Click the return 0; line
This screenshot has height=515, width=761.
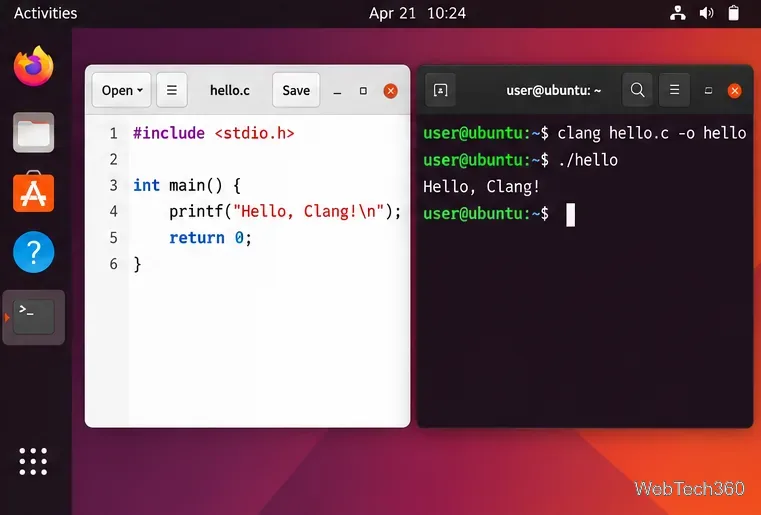click(x=210, y=238)
